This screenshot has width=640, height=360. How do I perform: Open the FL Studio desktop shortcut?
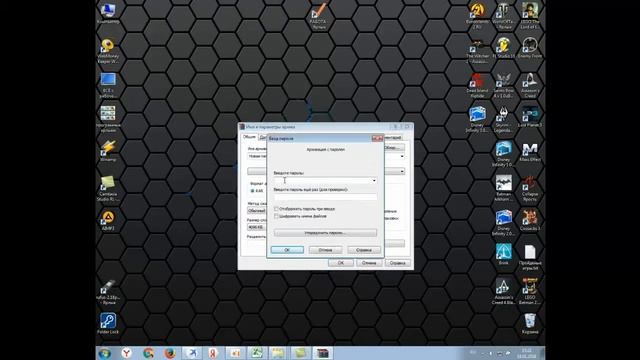(x=504, y=48)
